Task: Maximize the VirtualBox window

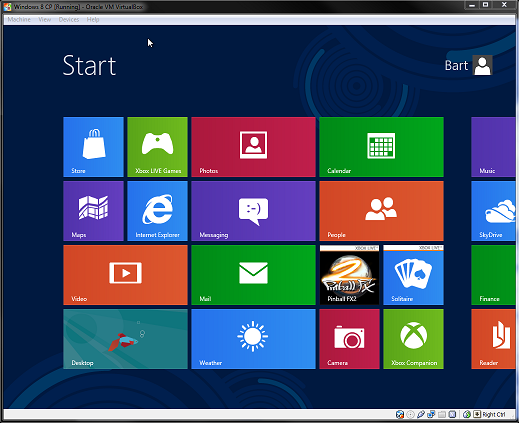Action: coord(486,5)
